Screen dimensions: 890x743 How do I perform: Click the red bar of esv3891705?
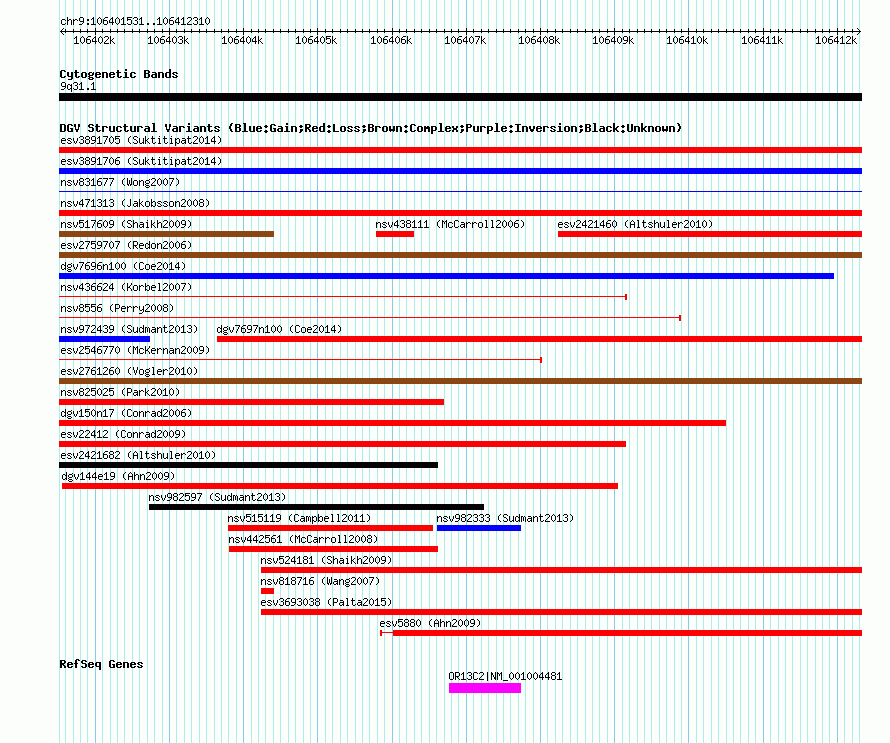point(460,150)
